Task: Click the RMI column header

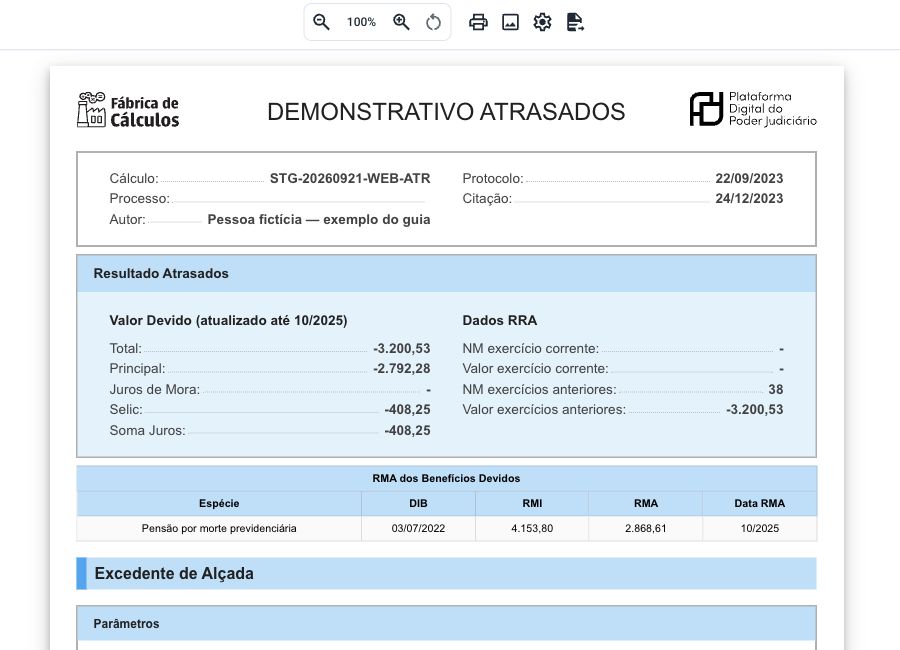Action: (x=532, y=504)
